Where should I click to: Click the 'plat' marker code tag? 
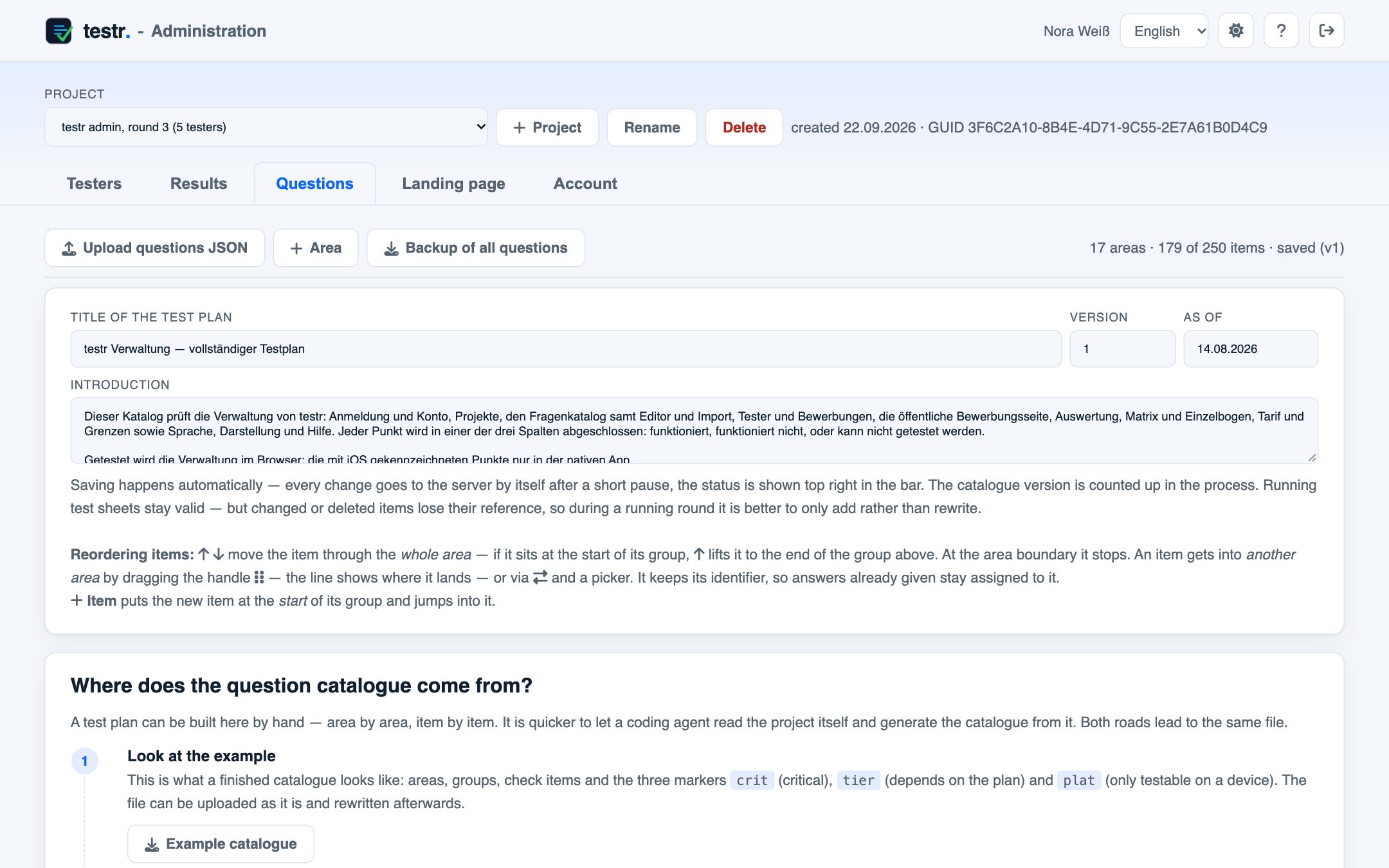coord(1078,781)
